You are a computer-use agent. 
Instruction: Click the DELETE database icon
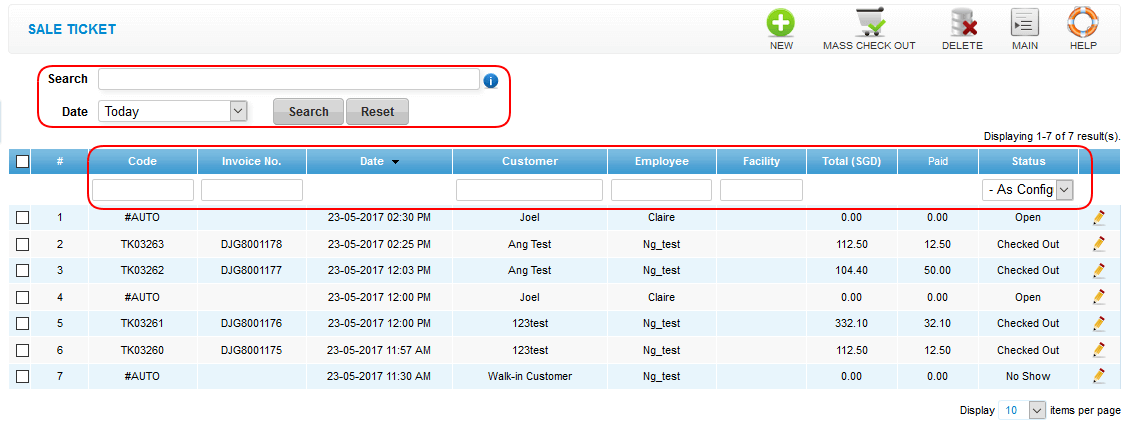[x=963, y=23]
